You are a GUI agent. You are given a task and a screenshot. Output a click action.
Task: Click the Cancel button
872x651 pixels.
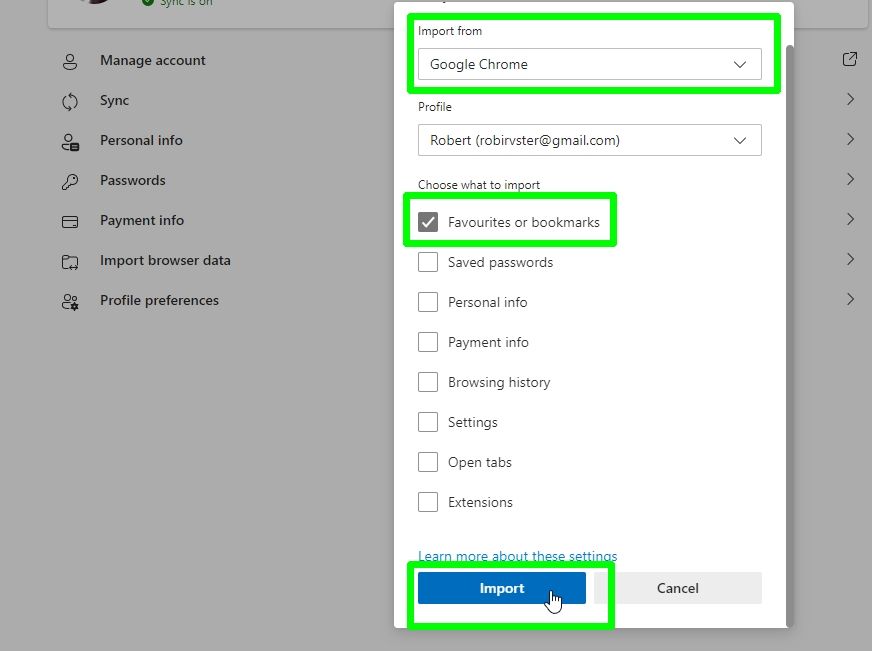(677, 588)
